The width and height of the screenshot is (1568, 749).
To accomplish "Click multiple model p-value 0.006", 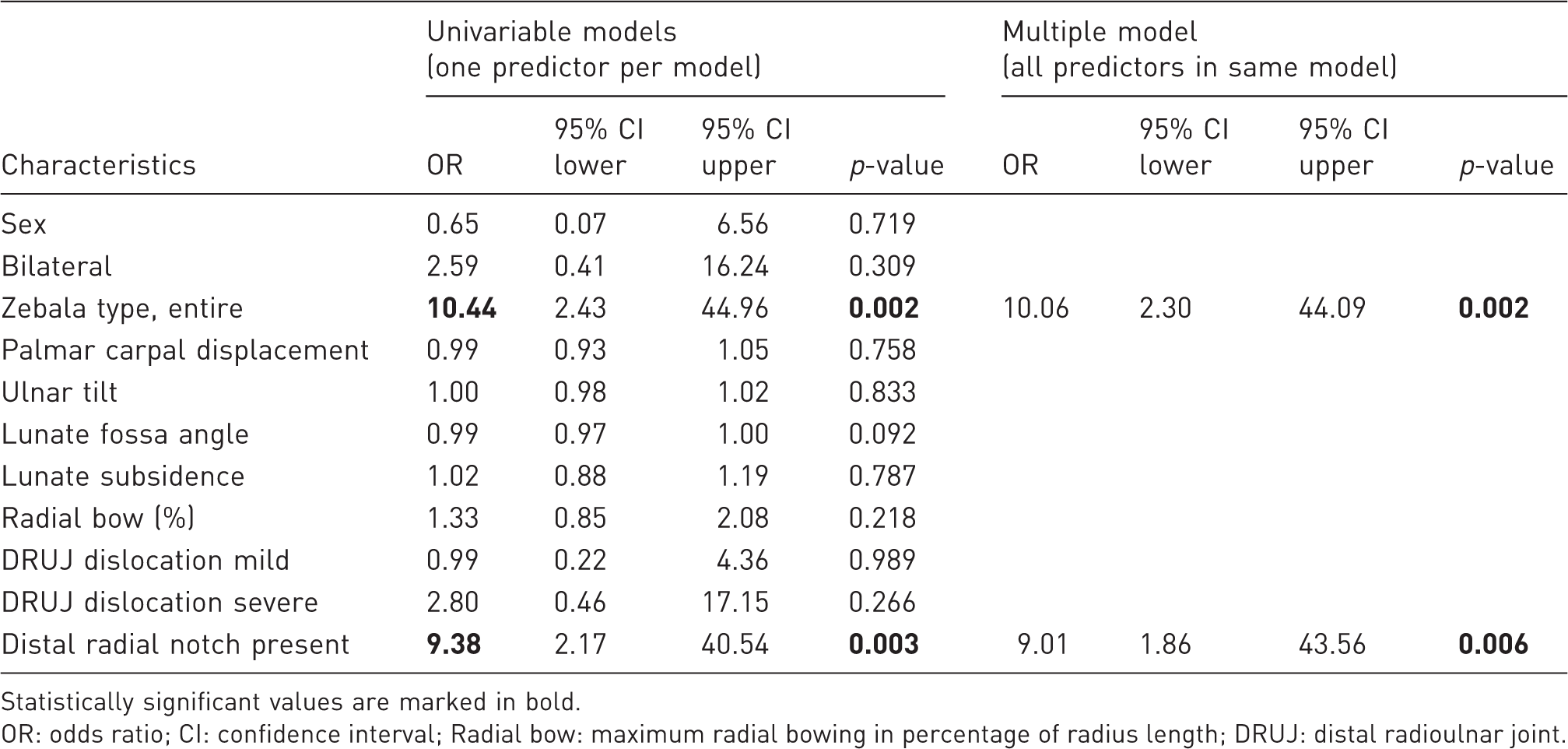I will pyautogui.click(x=1493, y=645).
